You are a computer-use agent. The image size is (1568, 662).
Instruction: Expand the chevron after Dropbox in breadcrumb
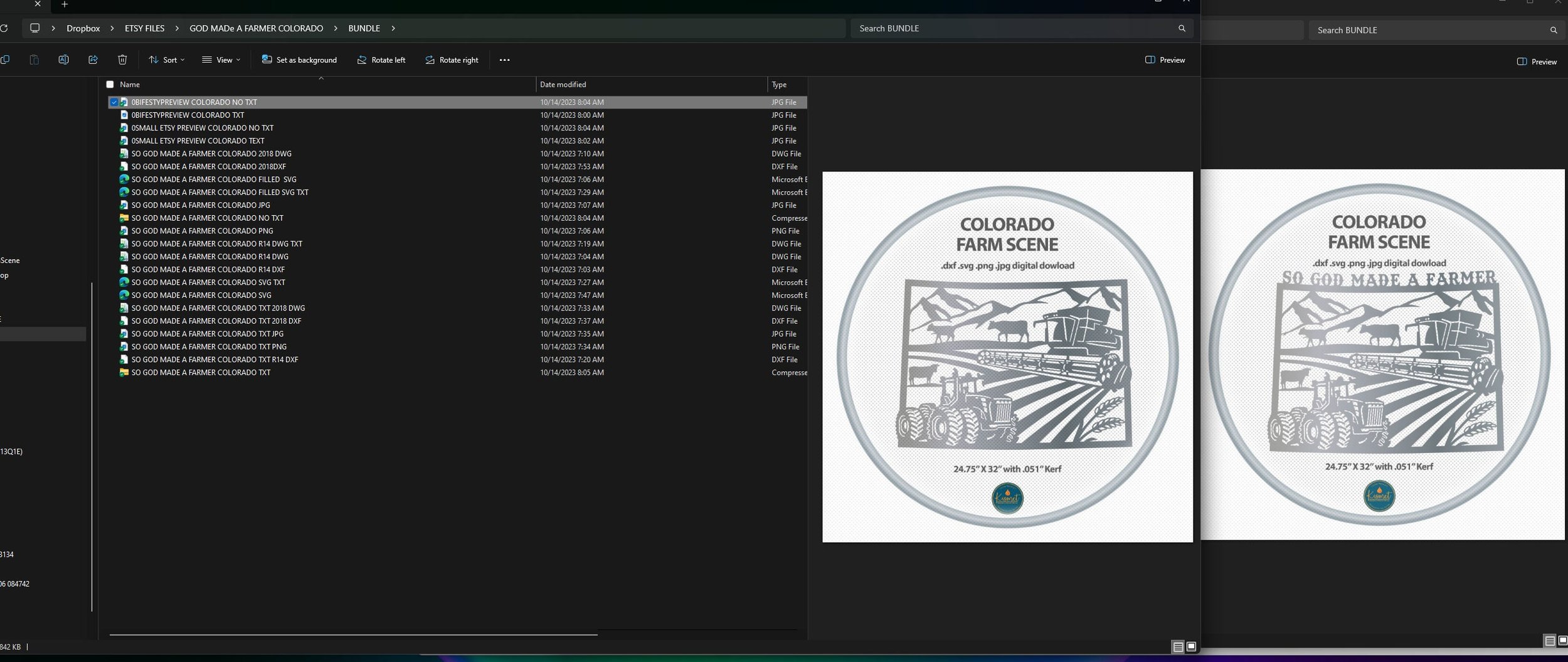click(112, 28)
